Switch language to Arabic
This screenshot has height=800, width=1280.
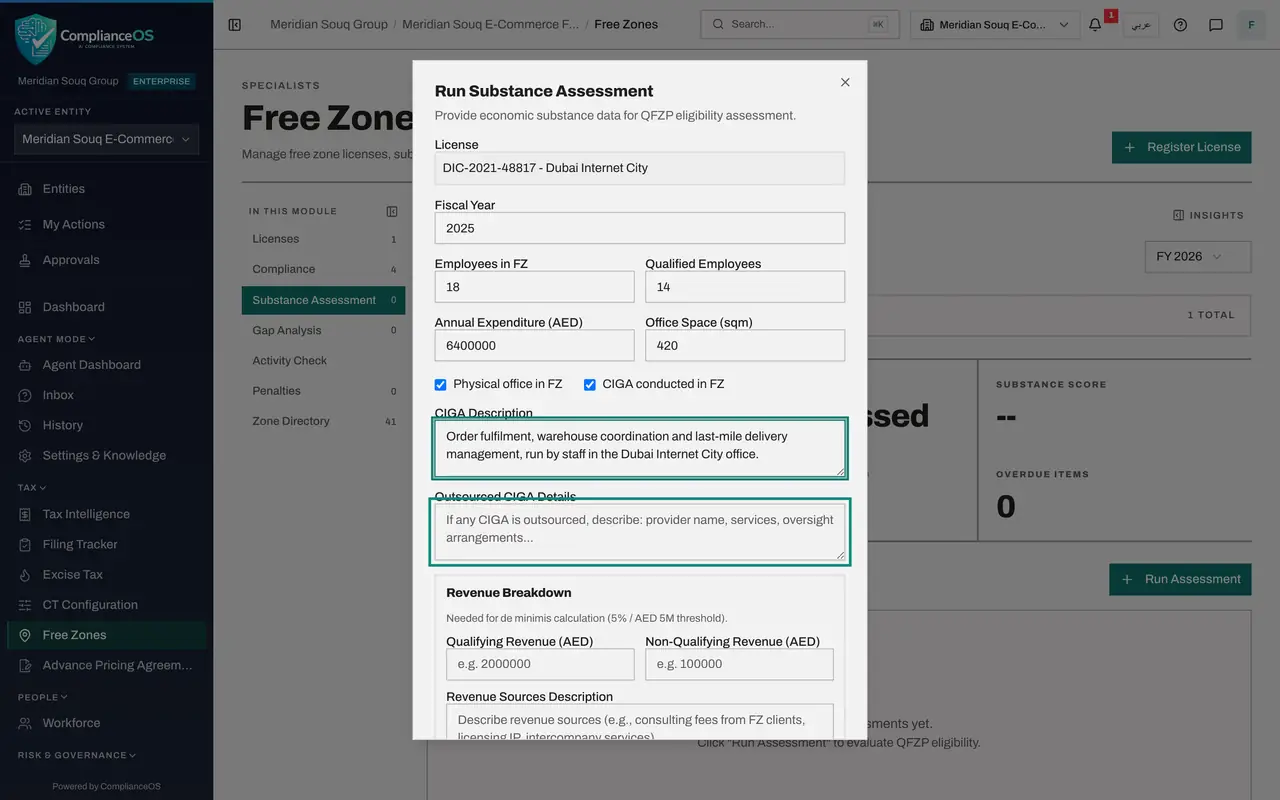click(x=1140, y=25)
